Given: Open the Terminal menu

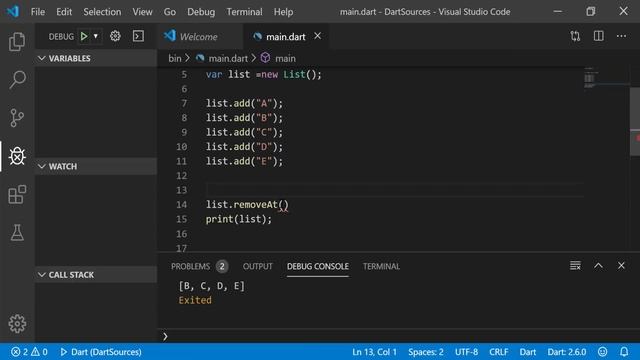Looking at the screenshot, I should (x=244, y=12).
